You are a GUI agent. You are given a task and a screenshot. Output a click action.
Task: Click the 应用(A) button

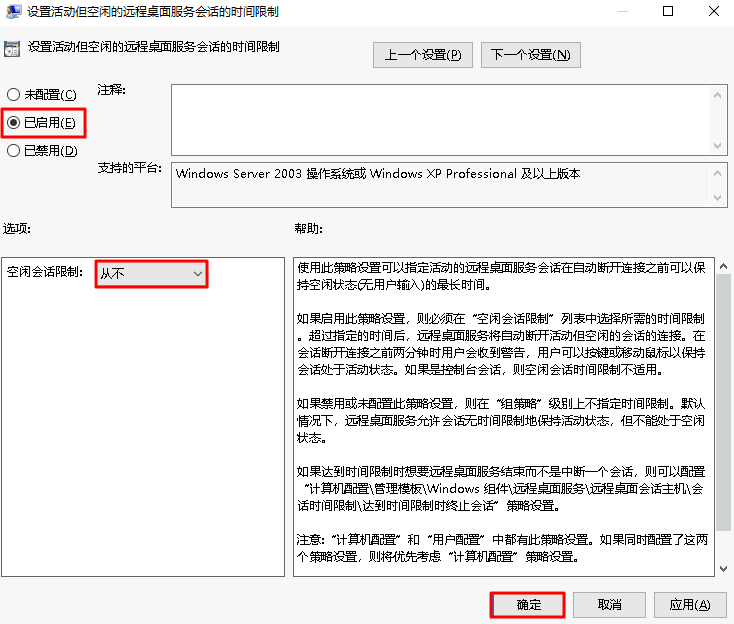pyautogui.click(x=690, y=605)
